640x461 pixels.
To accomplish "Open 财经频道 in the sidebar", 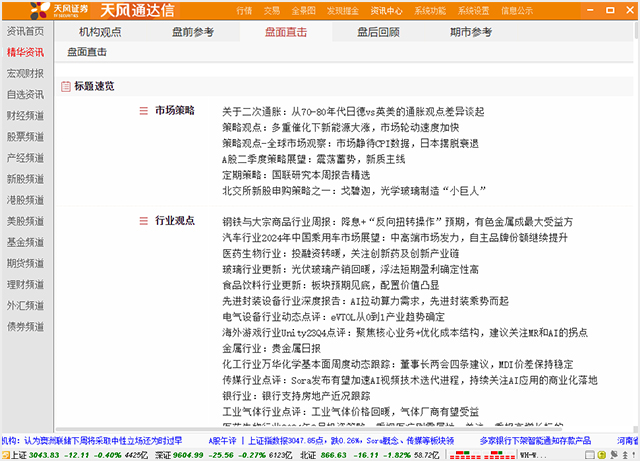I will coord(25,116).
